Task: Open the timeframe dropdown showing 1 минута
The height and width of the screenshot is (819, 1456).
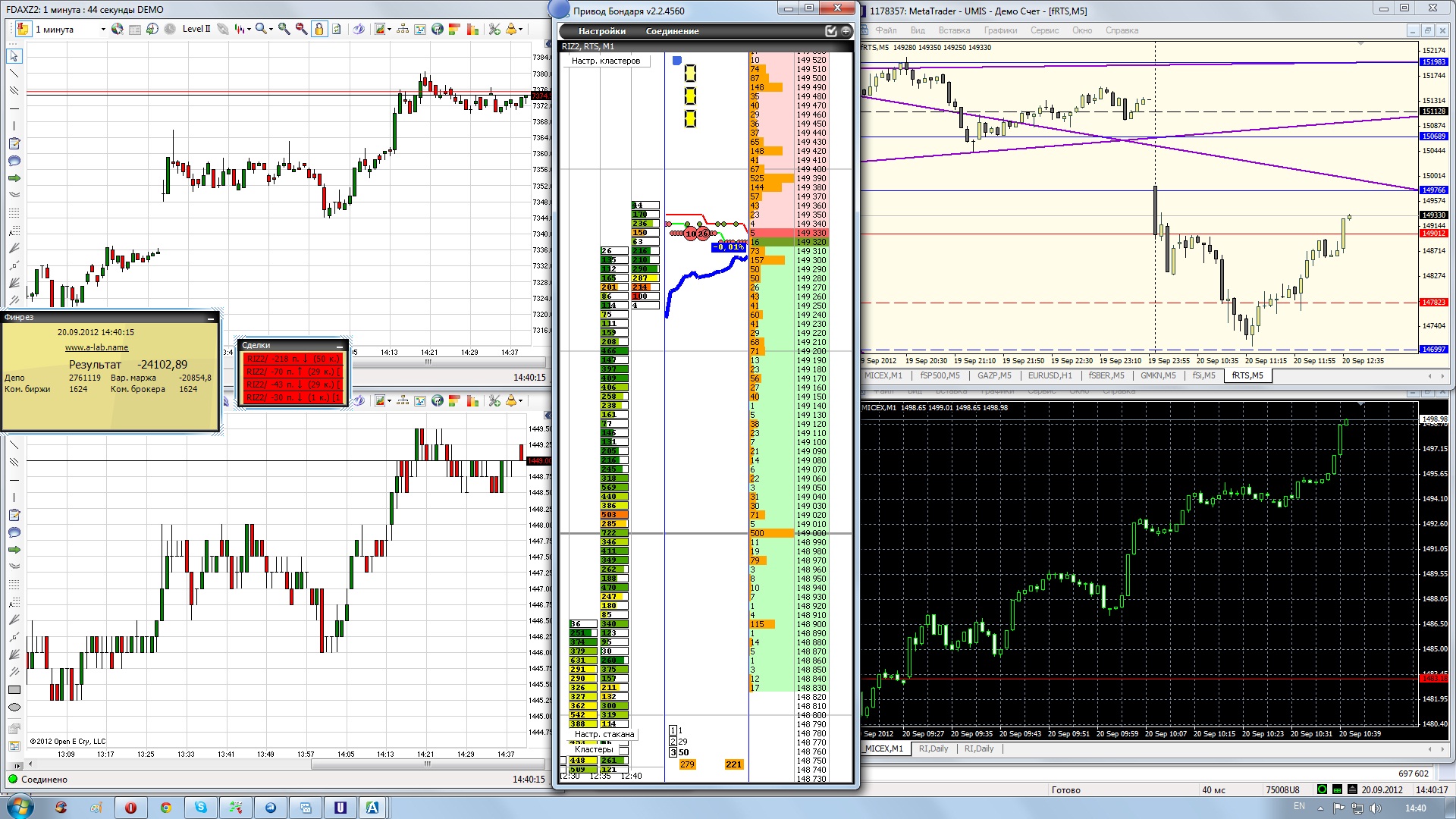Action: tap(103, 30)
